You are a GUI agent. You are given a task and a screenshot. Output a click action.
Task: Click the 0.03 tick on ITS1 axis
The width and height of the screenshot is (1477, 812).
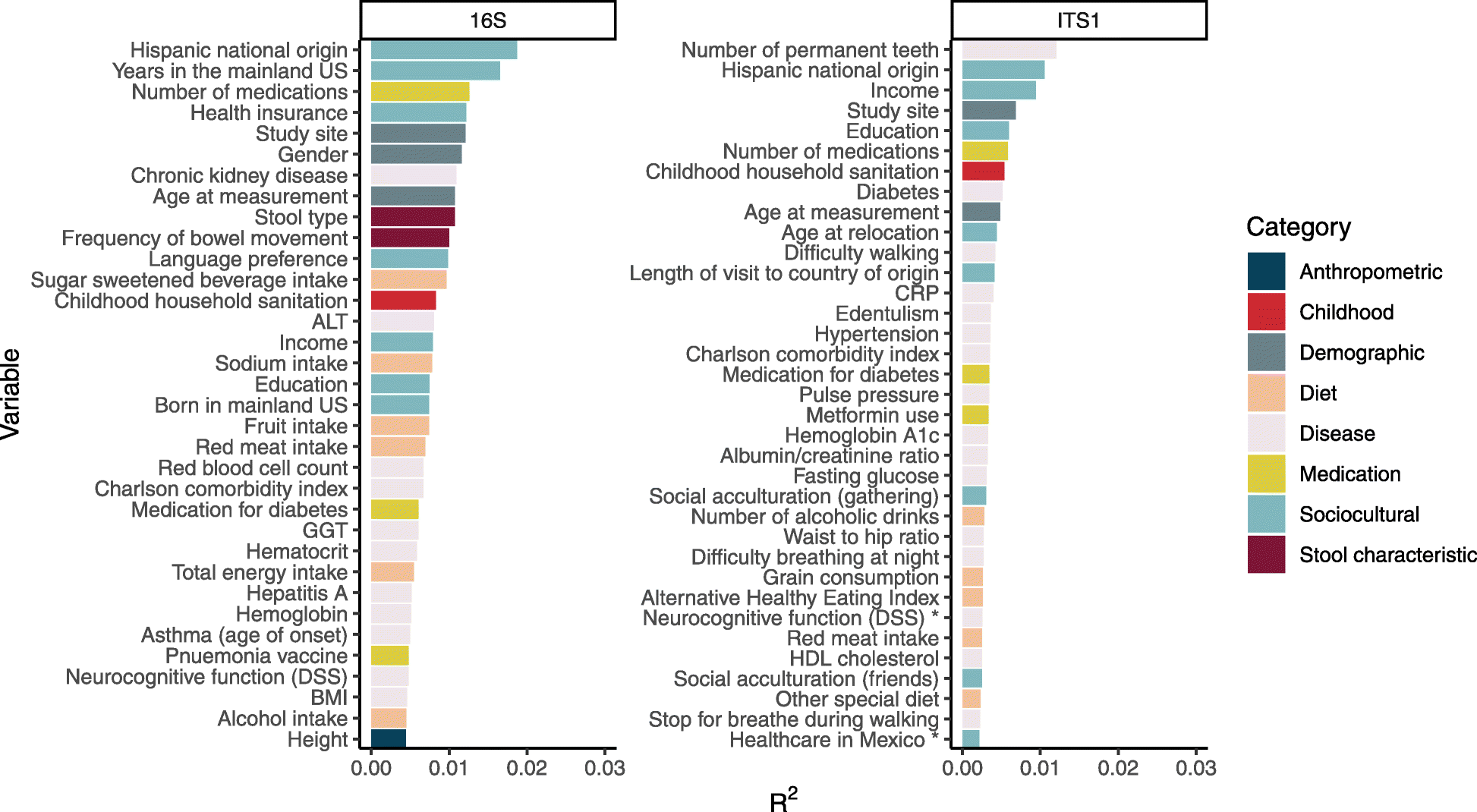1196,768
